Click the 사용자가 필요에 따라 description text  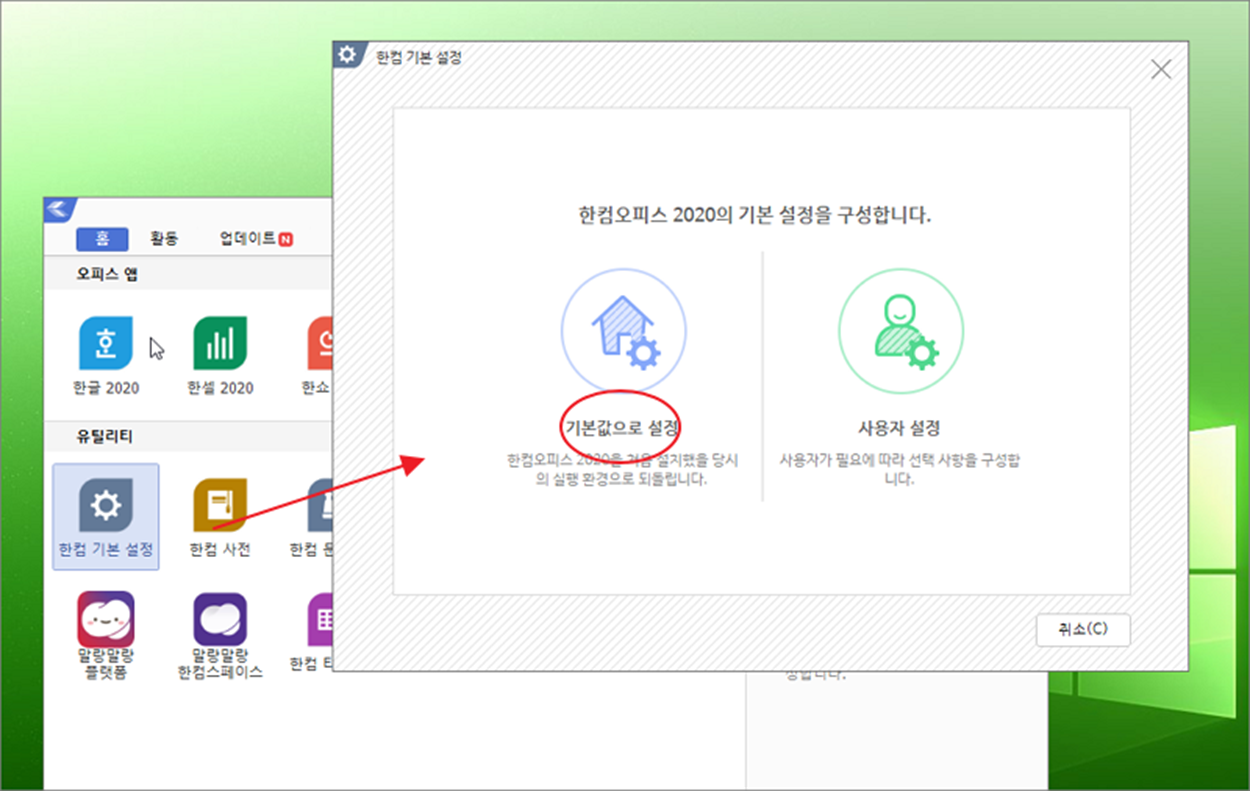pos(900,470)
